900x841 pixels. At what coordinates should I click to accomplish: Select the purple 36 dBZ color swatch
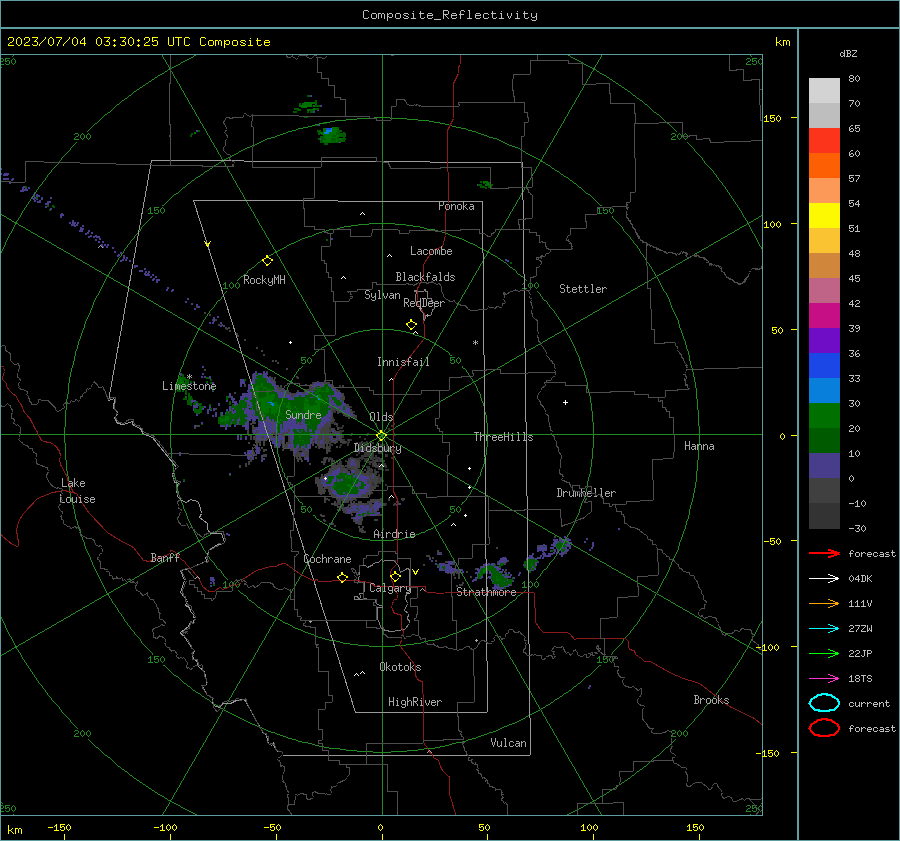click(x=824, y=341)
